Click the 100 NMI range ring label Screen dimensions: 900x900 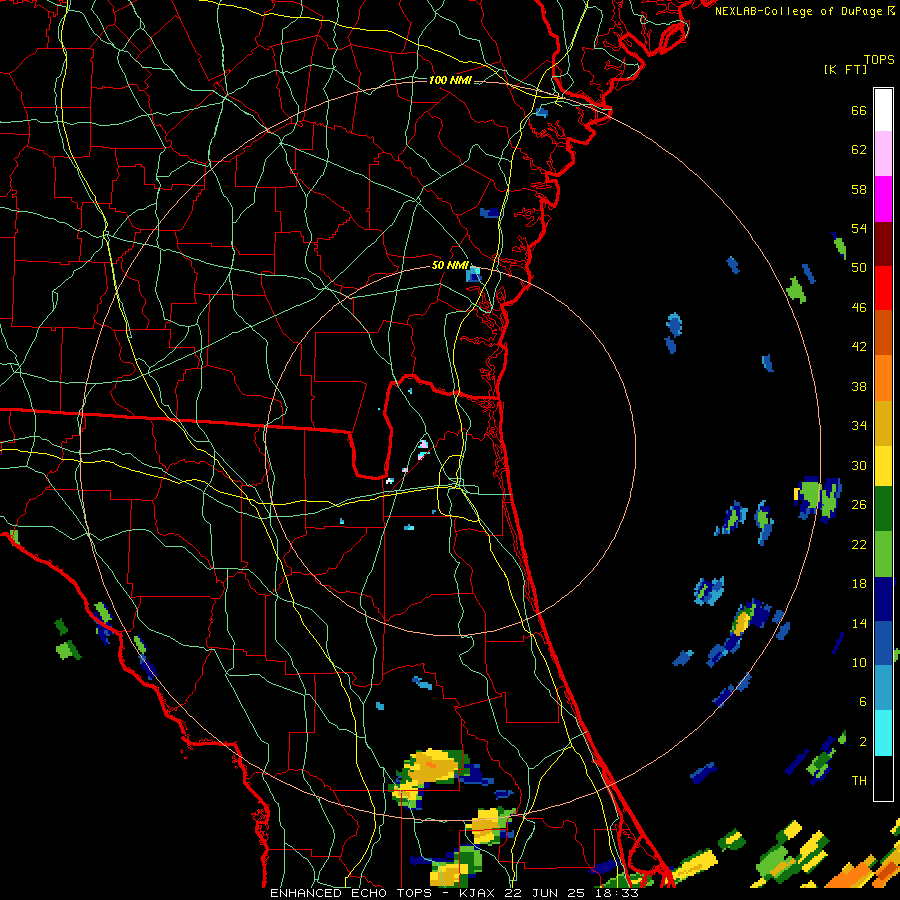click(x=450, y=80)
